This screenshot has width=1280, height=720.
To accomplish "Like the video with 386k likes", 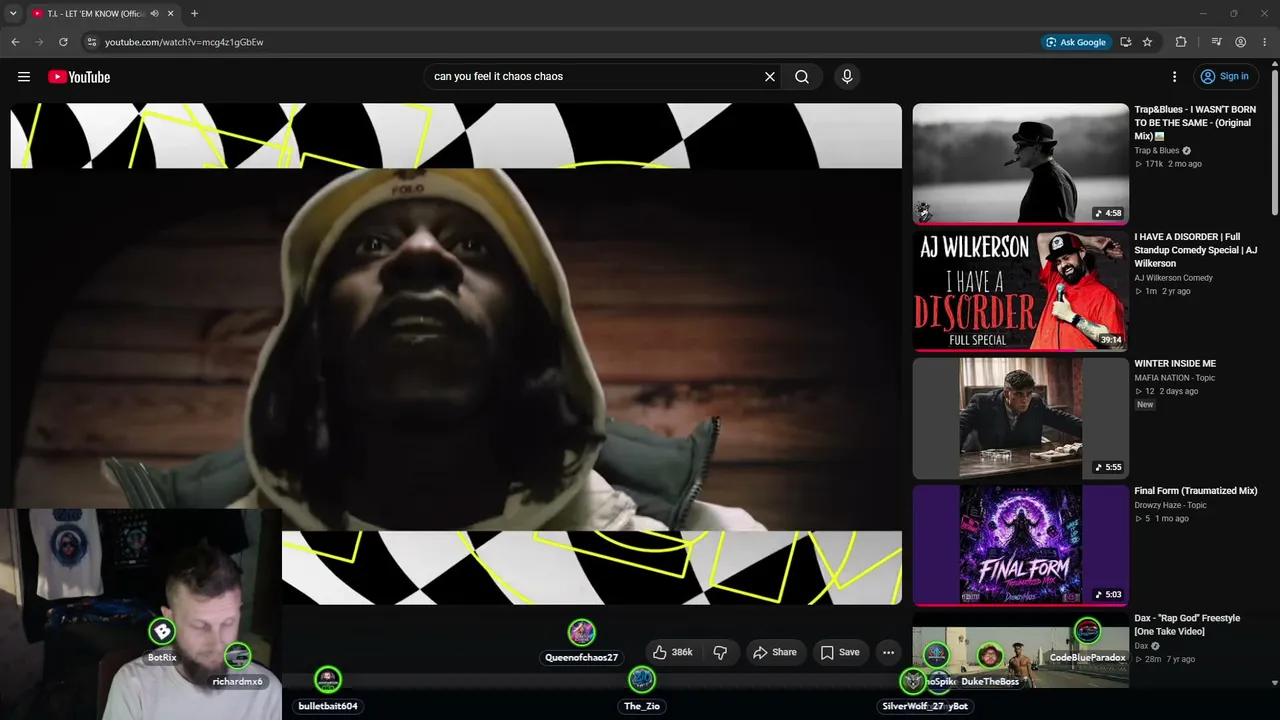I will coord(672,652).
